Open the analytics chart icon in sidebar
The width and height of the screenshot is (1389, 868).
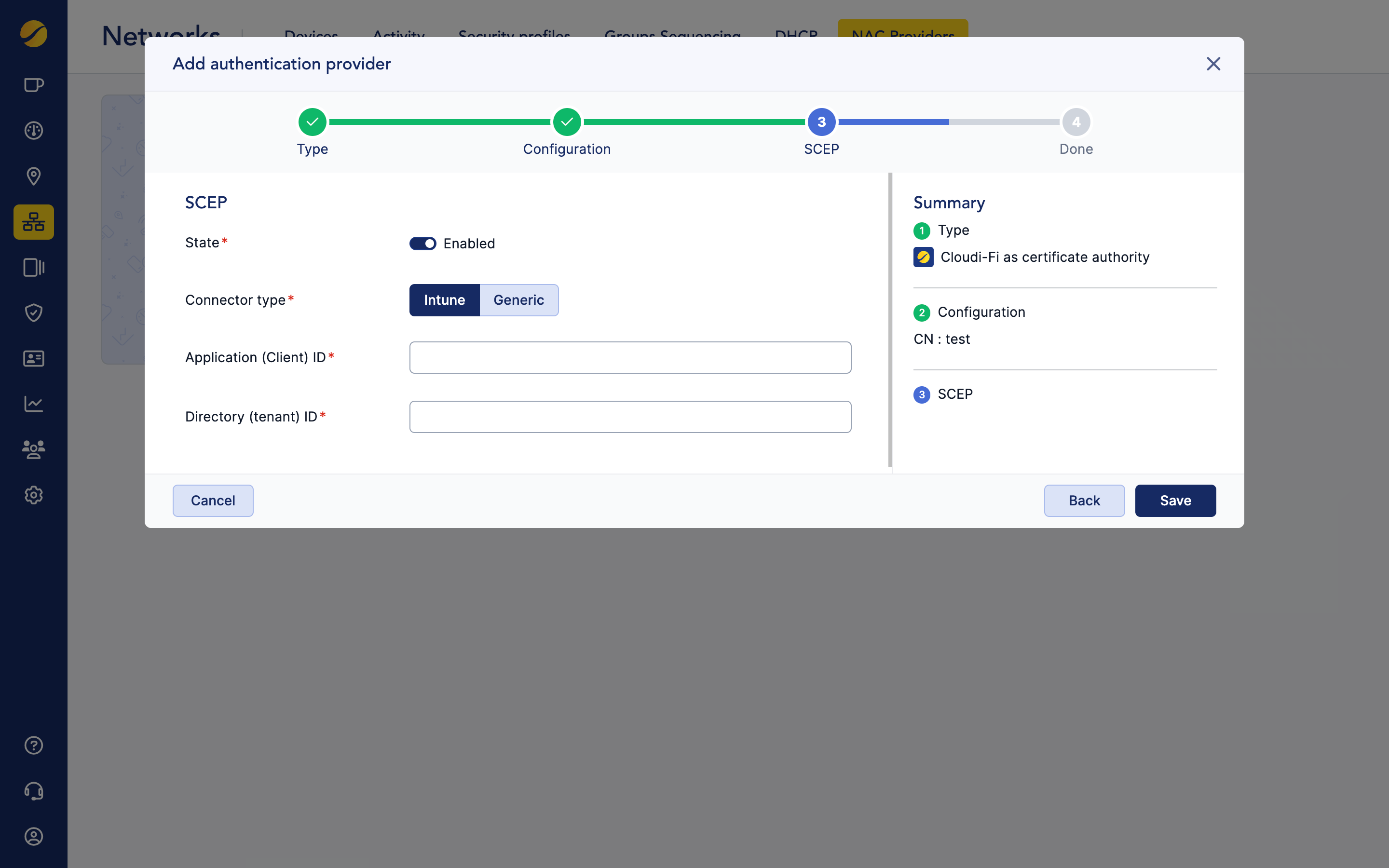tap(33, 404)
